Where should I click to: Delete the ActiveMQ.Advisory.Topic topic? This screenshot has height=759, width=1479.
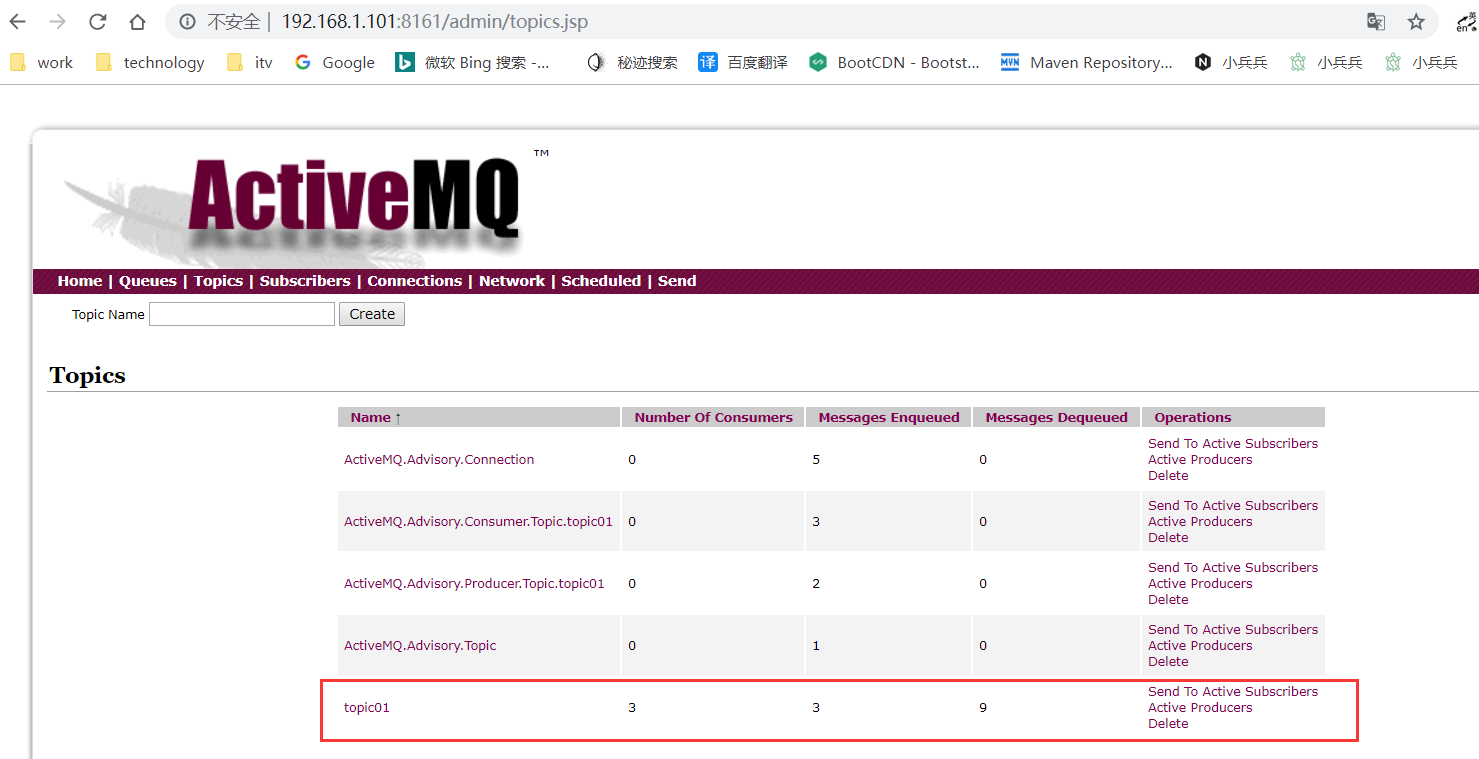[1168, 662]
